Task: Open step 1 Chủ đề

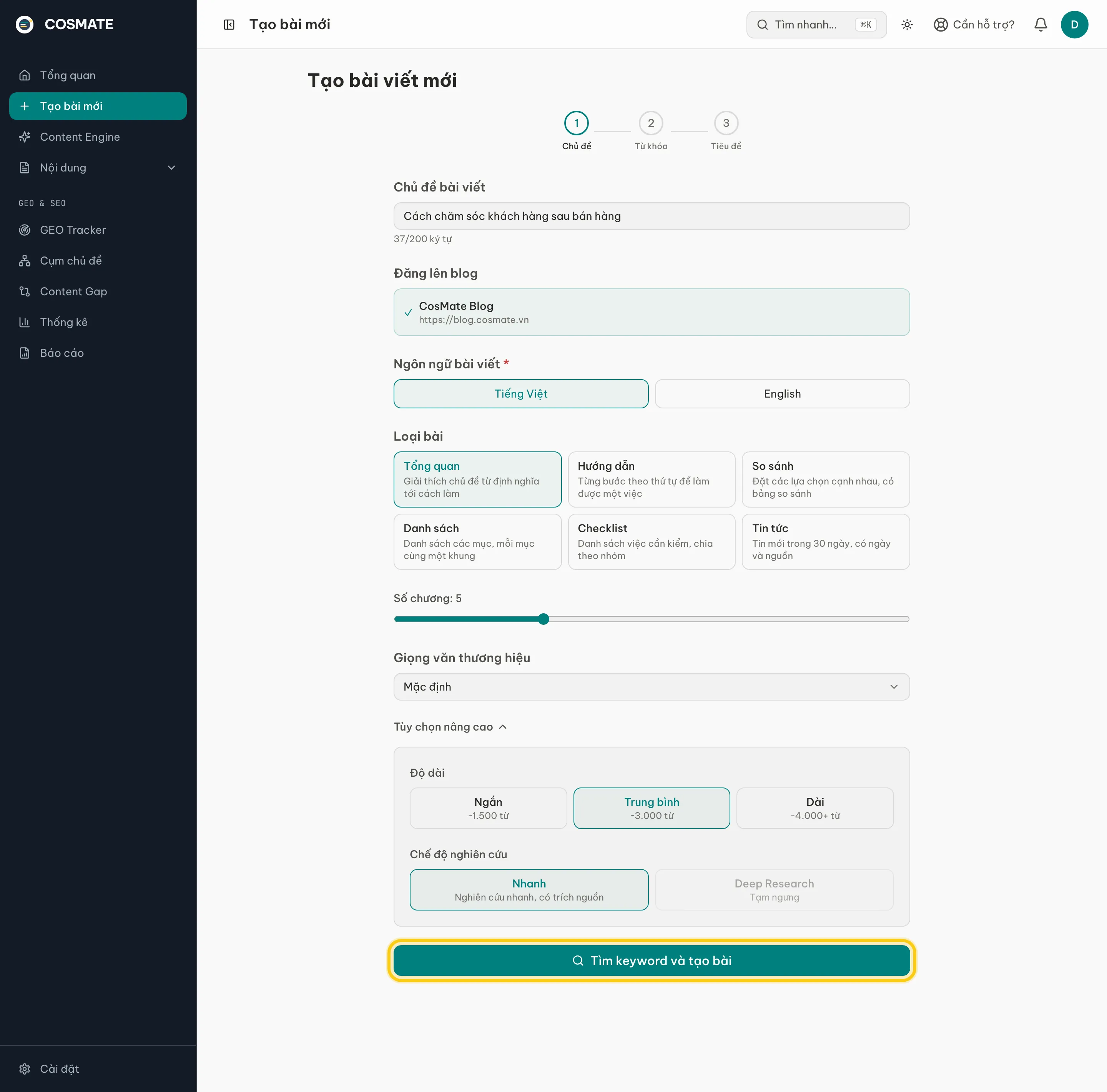Action: coord(576,131)
